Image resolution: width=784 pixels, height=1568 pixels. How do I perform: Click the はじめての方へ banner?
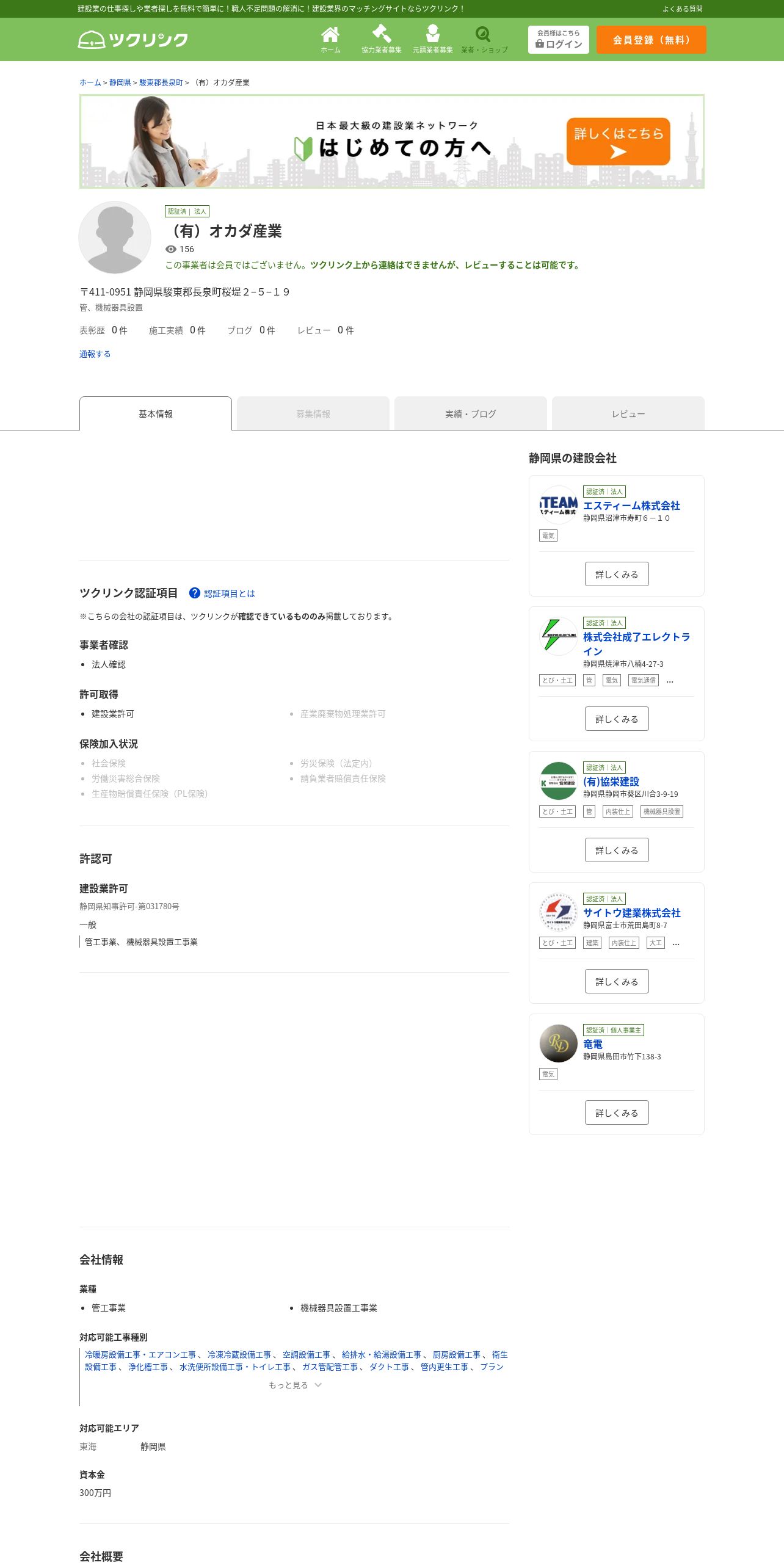tap(392, 142)
